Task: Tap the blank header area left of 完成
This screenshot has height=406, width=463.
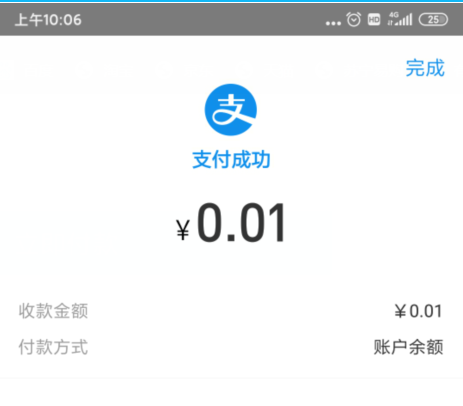Action: [x=200, y=68]
